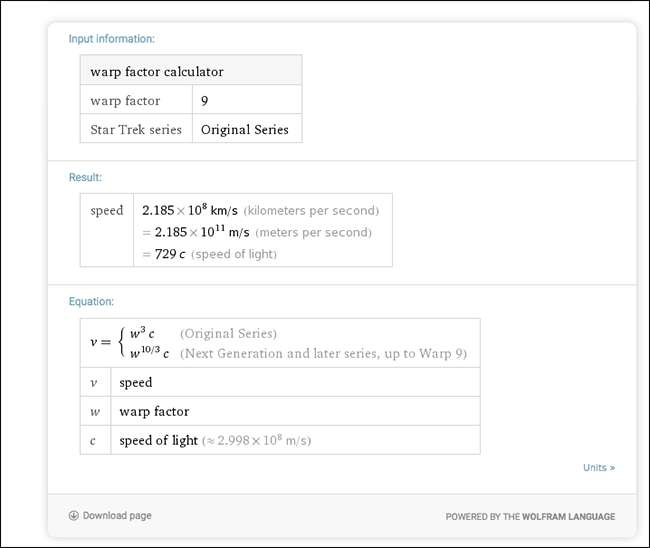Expand the Units » link
The width and height of the screenshot is (650, 548).
click(599, 467)
